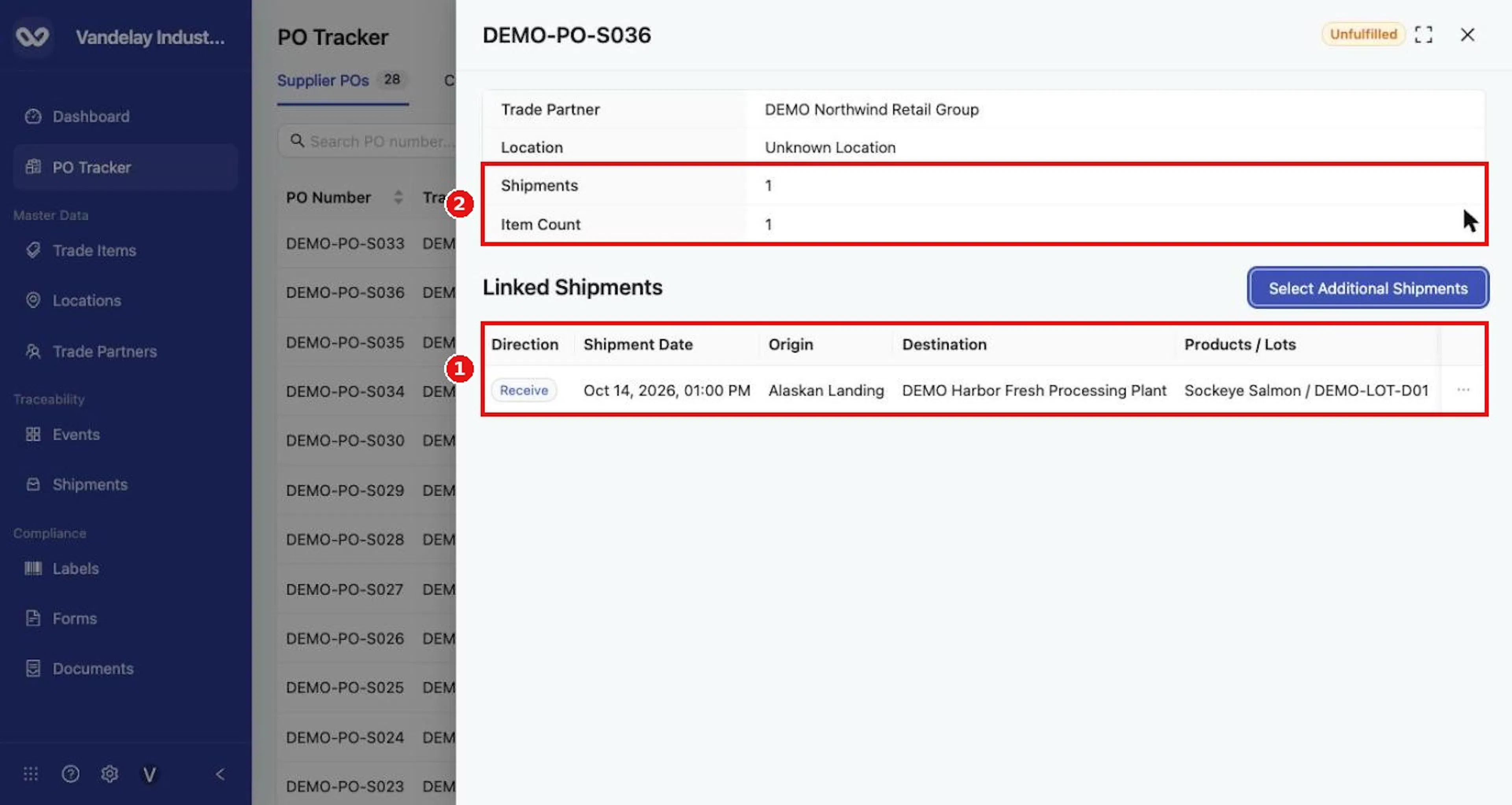
Task: Click the Alaskan Landing origin cell
Action: pos(826,390)
